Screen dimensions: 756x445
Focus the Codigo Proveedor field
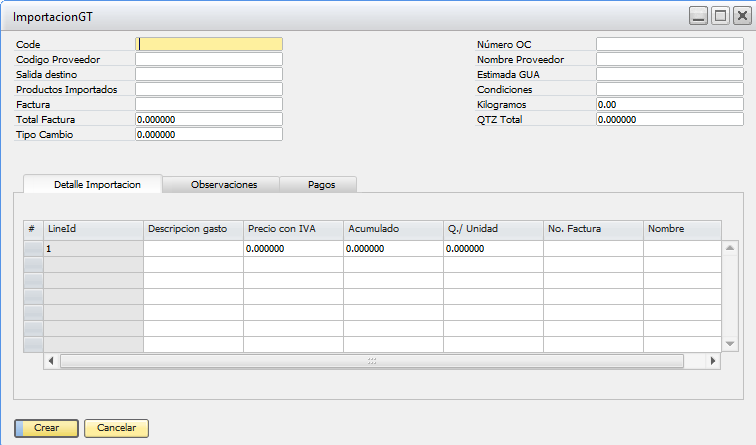209,59
